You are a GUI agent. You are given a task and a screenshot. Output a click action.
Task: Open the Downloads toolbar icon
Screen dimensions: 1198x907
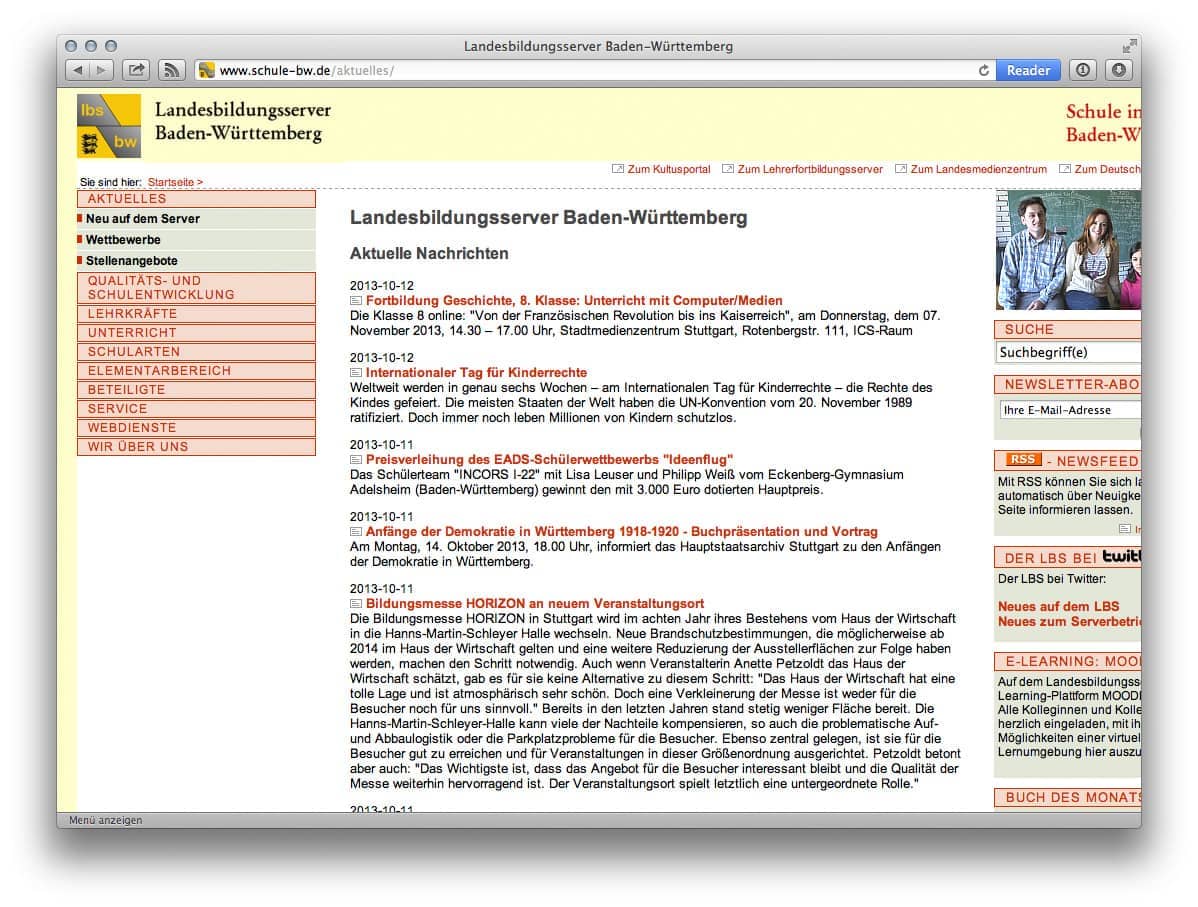point(1118,70)
